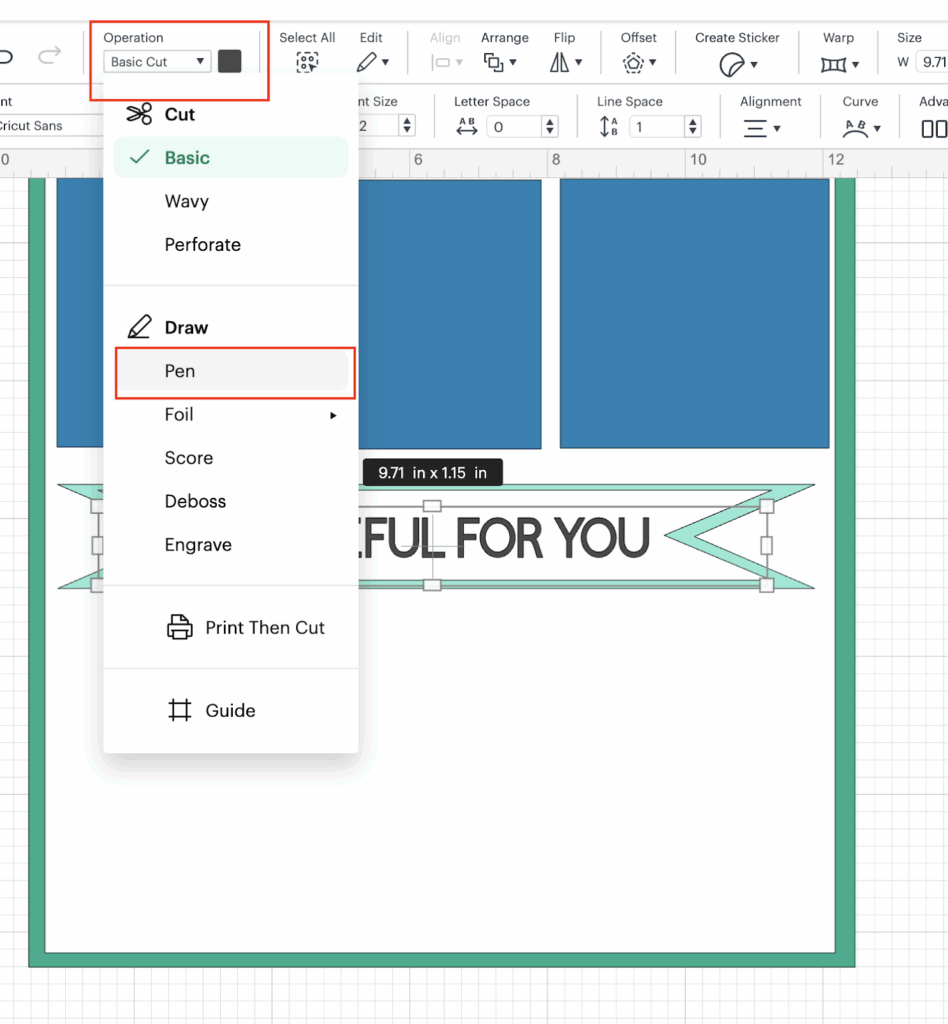This screenshot has height=1024, width=948.
Task: Adjust the Font Size stepper arrows
Action: pos(407,125)
